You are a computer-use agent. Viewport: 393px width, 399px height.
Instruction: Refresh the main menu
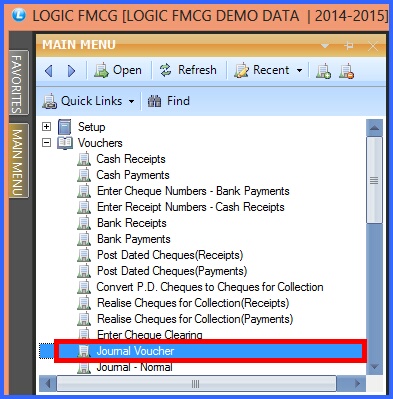click(x=188, y=70)
